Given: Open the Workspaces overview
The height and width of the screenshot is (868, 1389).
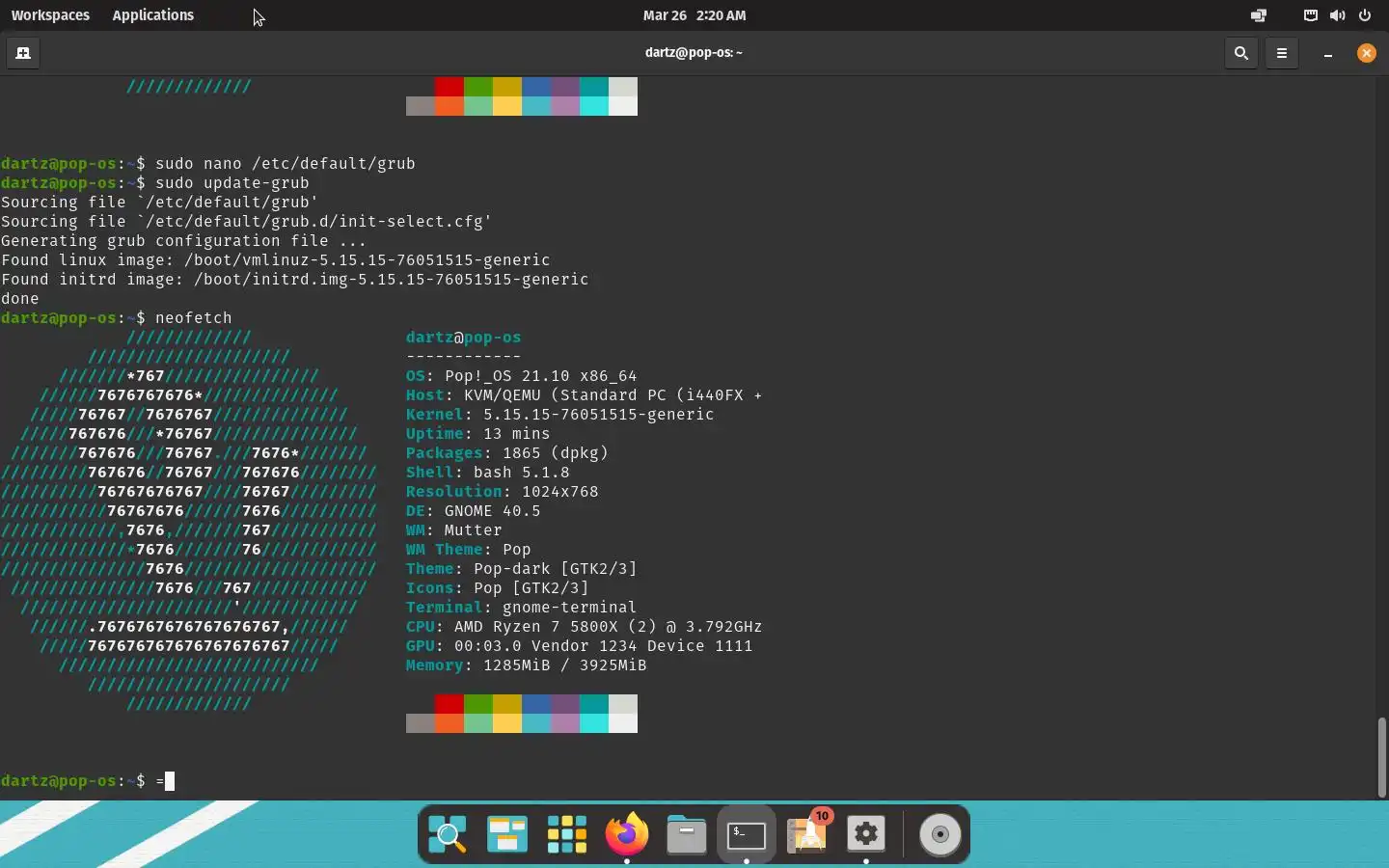Looking at the screenshot, I should pos(50,15).
